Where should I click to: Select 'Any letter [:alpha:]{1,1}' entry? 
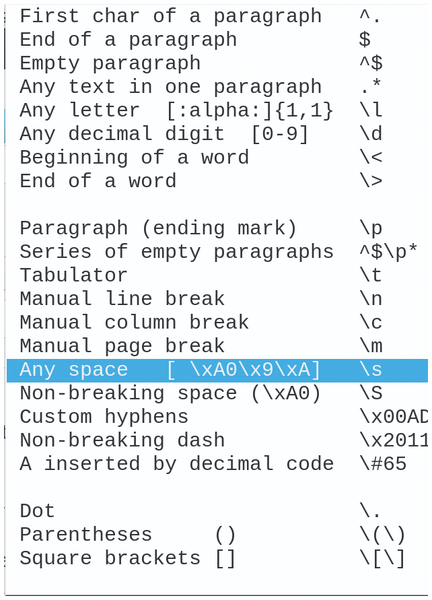[x=217, y=111]
